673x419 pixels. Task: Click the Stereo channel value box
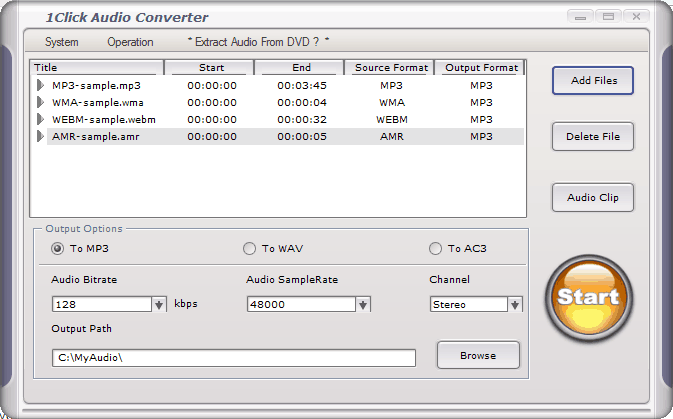[469, 304]
